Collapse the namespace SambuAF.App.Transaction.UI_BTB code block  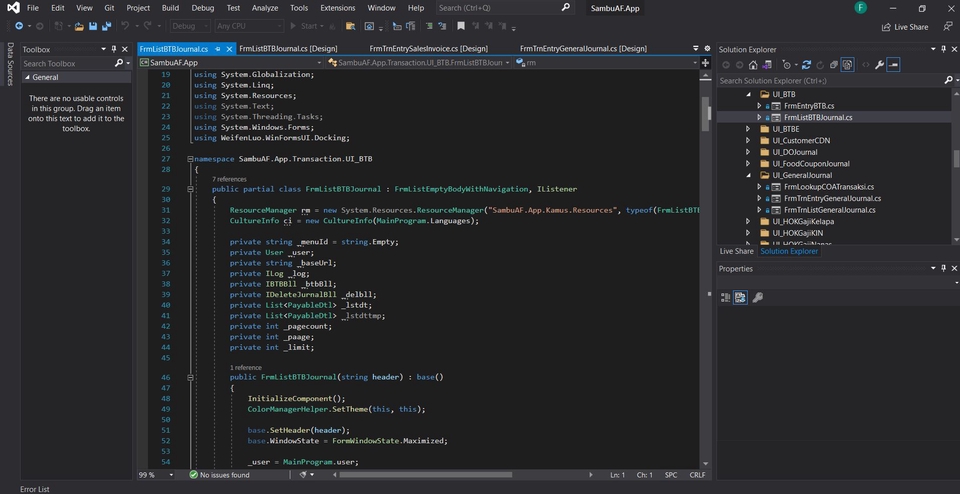[x=190, y=159]
